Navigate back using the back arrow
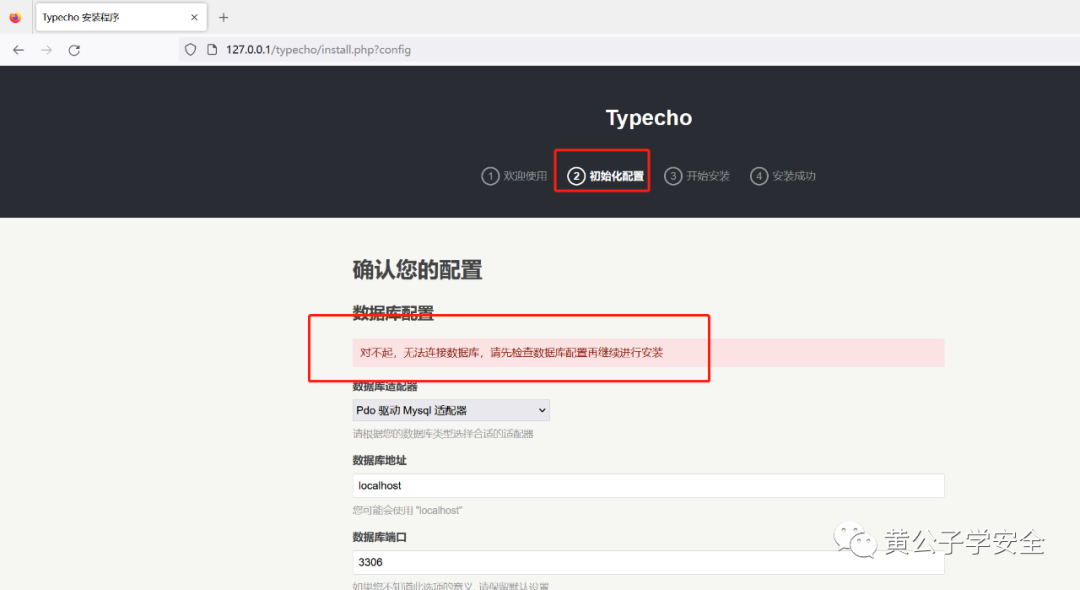 pos(18,49)
